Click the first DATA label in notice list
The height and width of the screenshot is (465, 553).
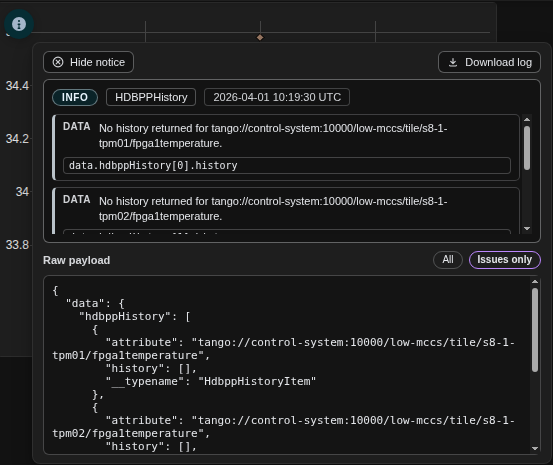coord(77,127)
